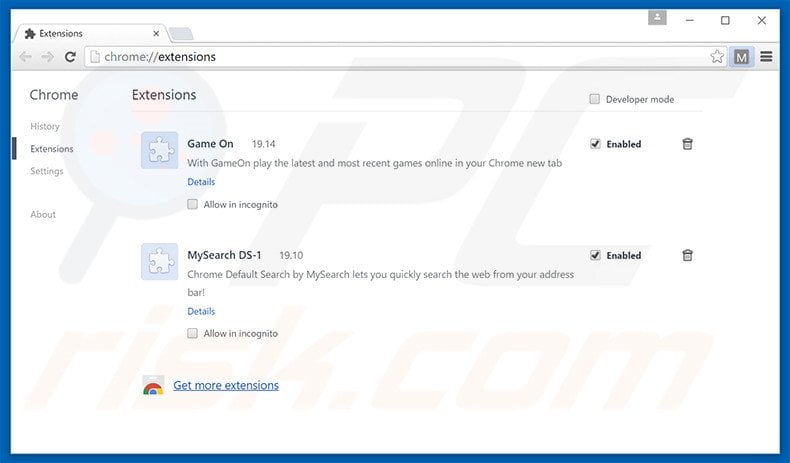Open Settings in the sidebar
This screenshot has height=463, width=790.
pyautogui.click(x=47, y=171)
